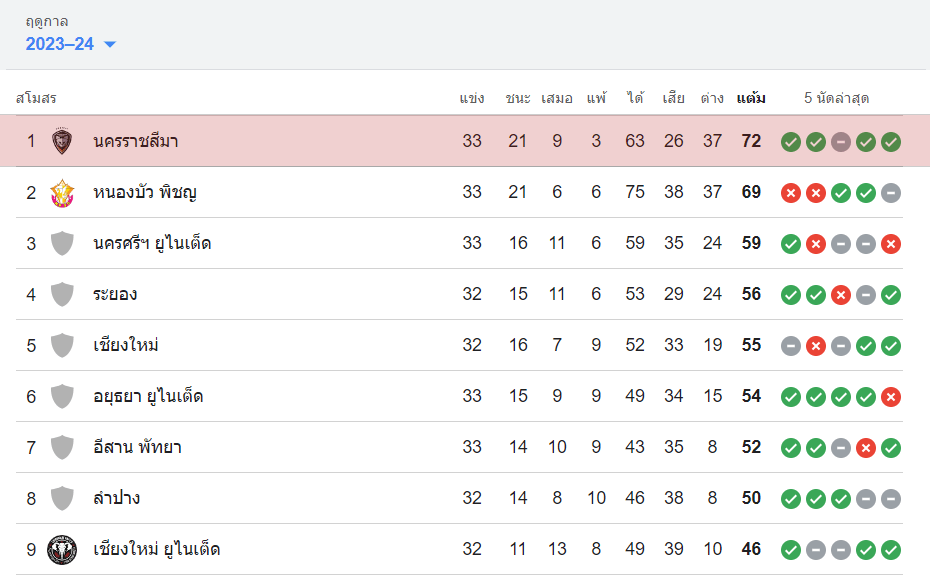Click นครราชสีมา's gray draw result icon
Screen dimensions: 930x580
841,142
